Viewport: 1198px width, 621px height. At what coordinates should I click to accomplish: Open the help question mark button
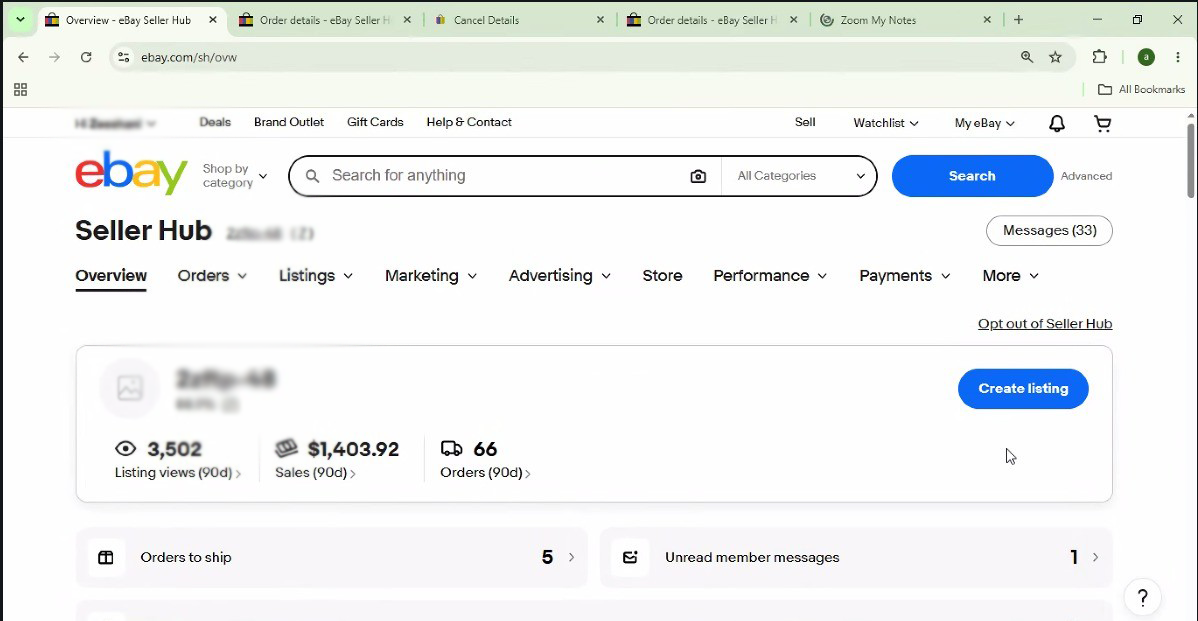(1142, 597)
